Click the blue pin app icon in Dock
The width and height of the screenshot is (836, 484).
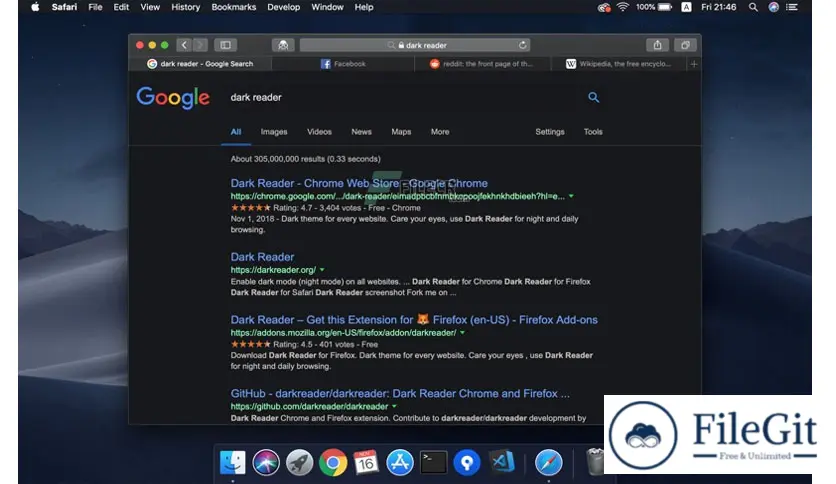467,462
